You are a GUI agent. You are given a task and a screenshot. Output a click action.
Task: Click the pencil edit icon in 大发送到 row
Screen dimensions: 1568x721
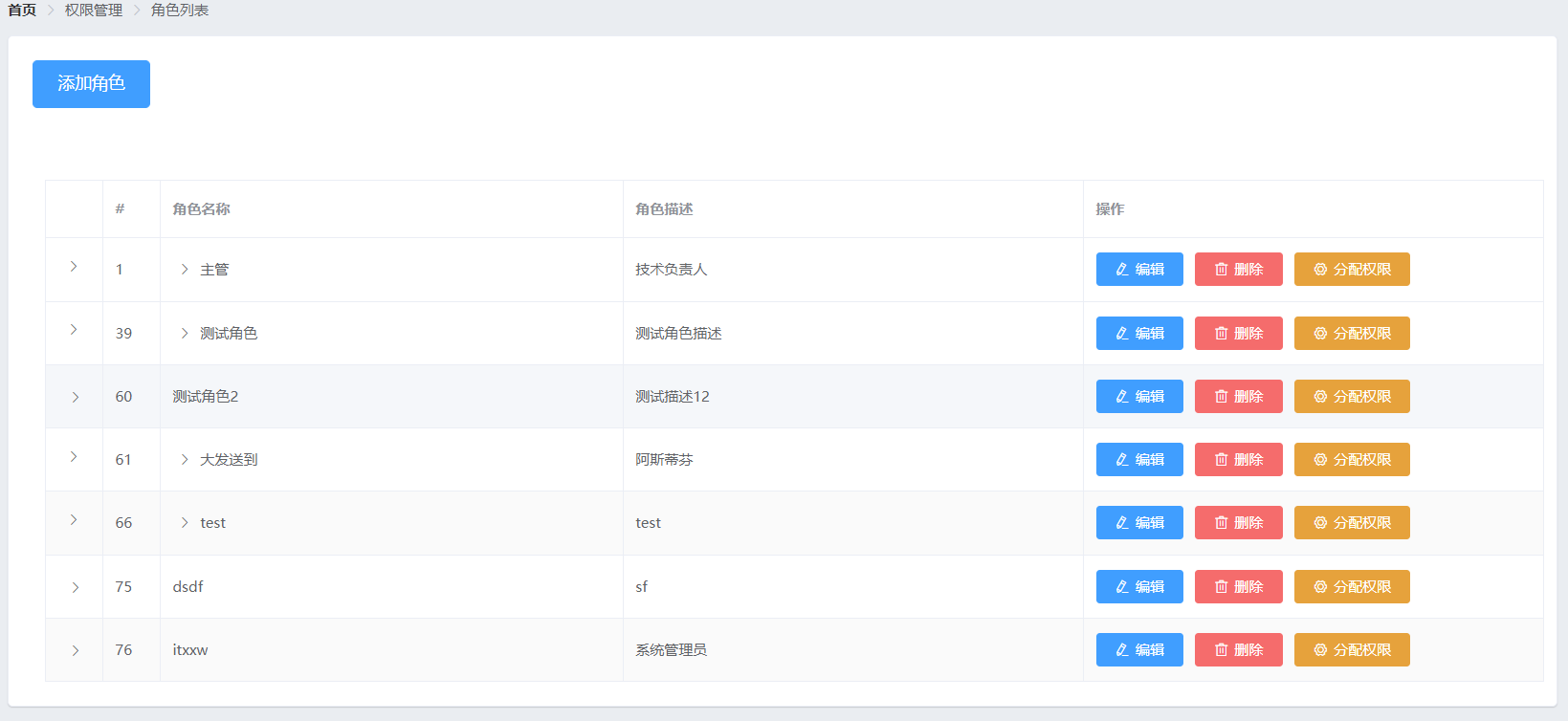(1122, 460)
